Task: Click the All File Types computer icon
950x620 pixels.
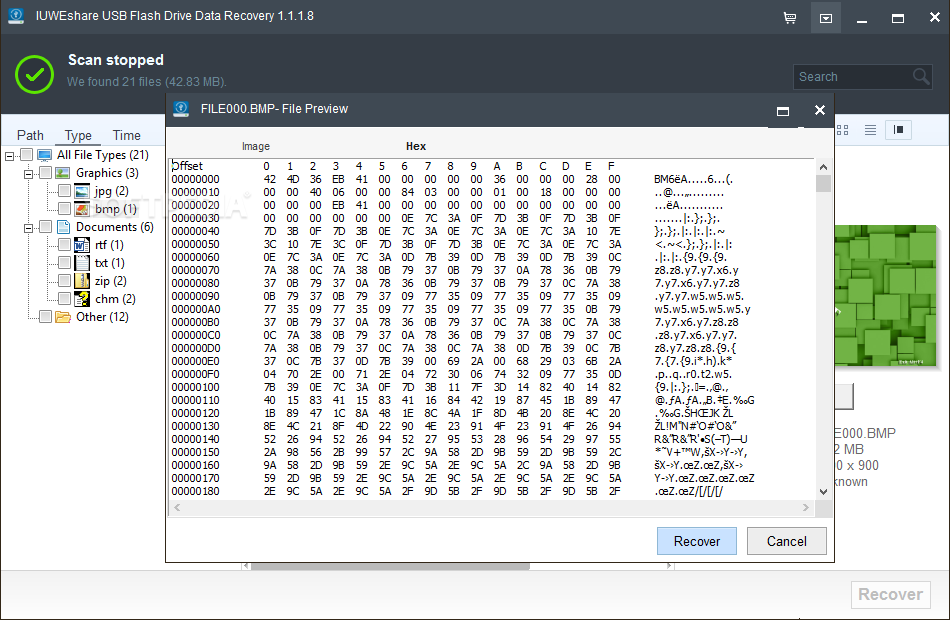Action: point(44,155)
